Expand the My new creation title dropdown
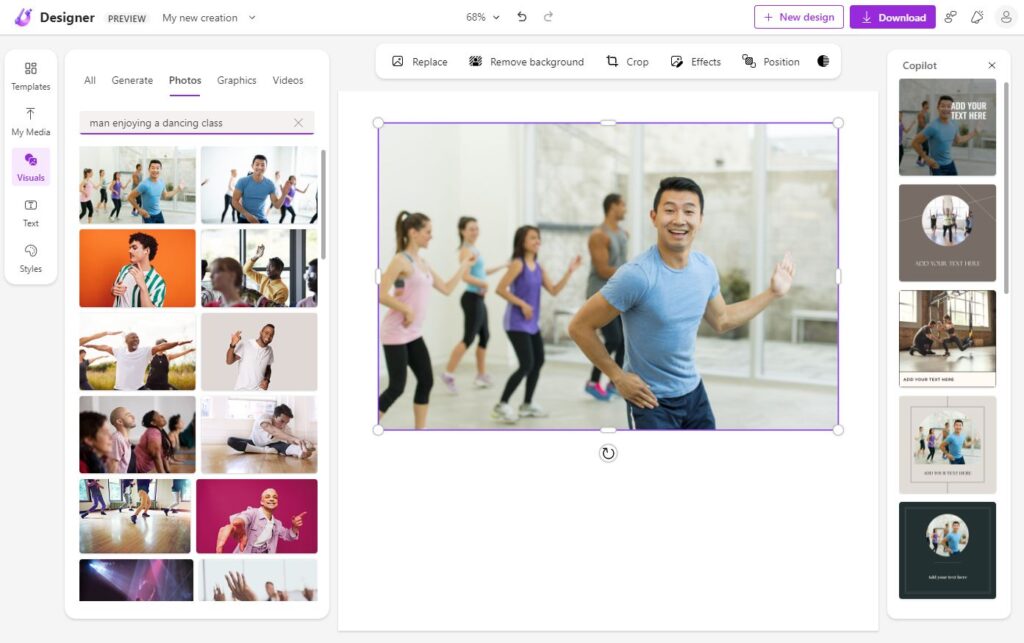The width and height of the screenshot is (1024, 643). point(251,17)
